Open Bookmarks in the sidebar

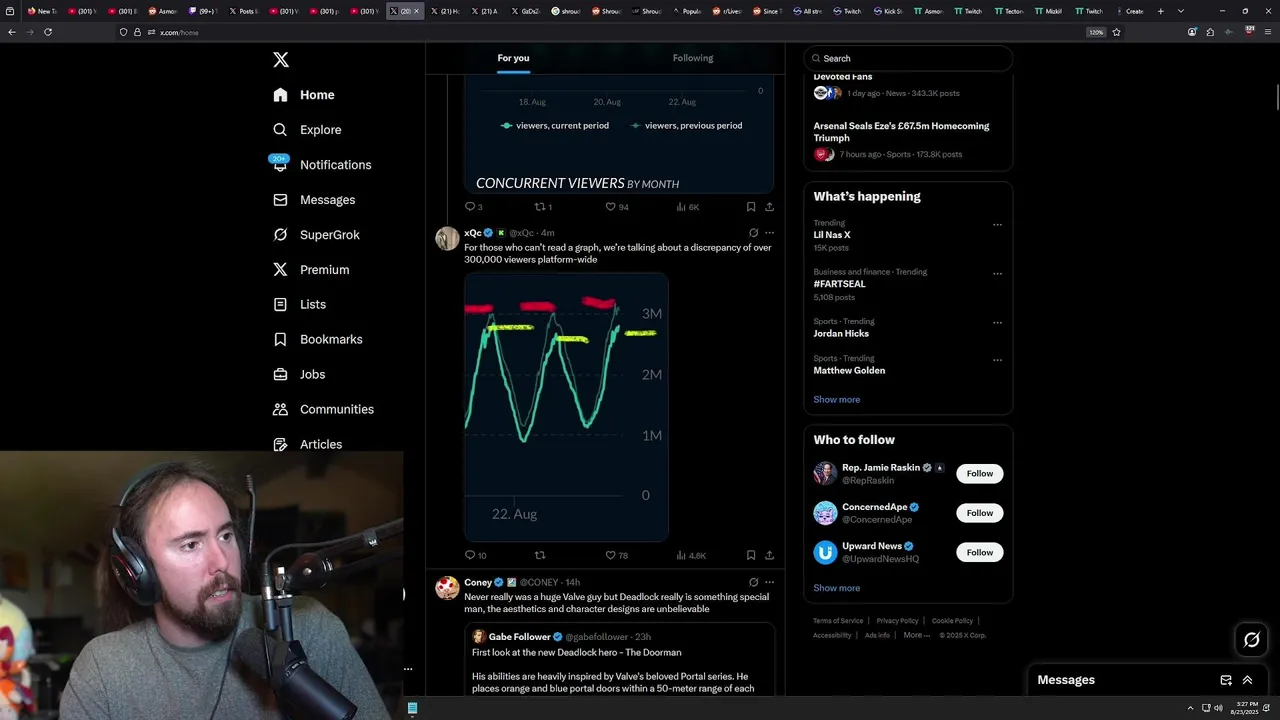pos(317,339)
